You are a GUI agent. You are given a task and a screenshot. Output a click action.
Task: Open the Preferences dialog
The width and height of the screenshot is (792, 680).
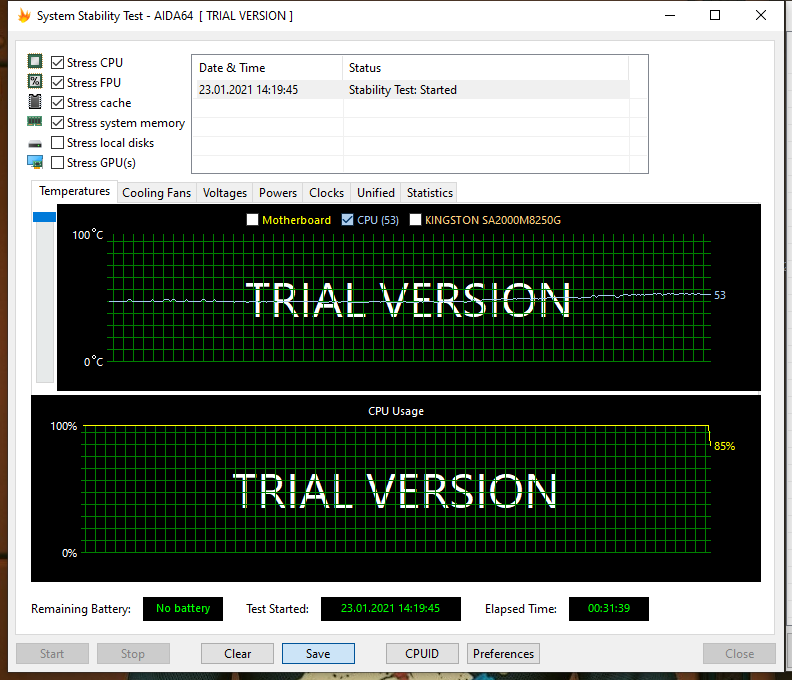click(504, 654)
